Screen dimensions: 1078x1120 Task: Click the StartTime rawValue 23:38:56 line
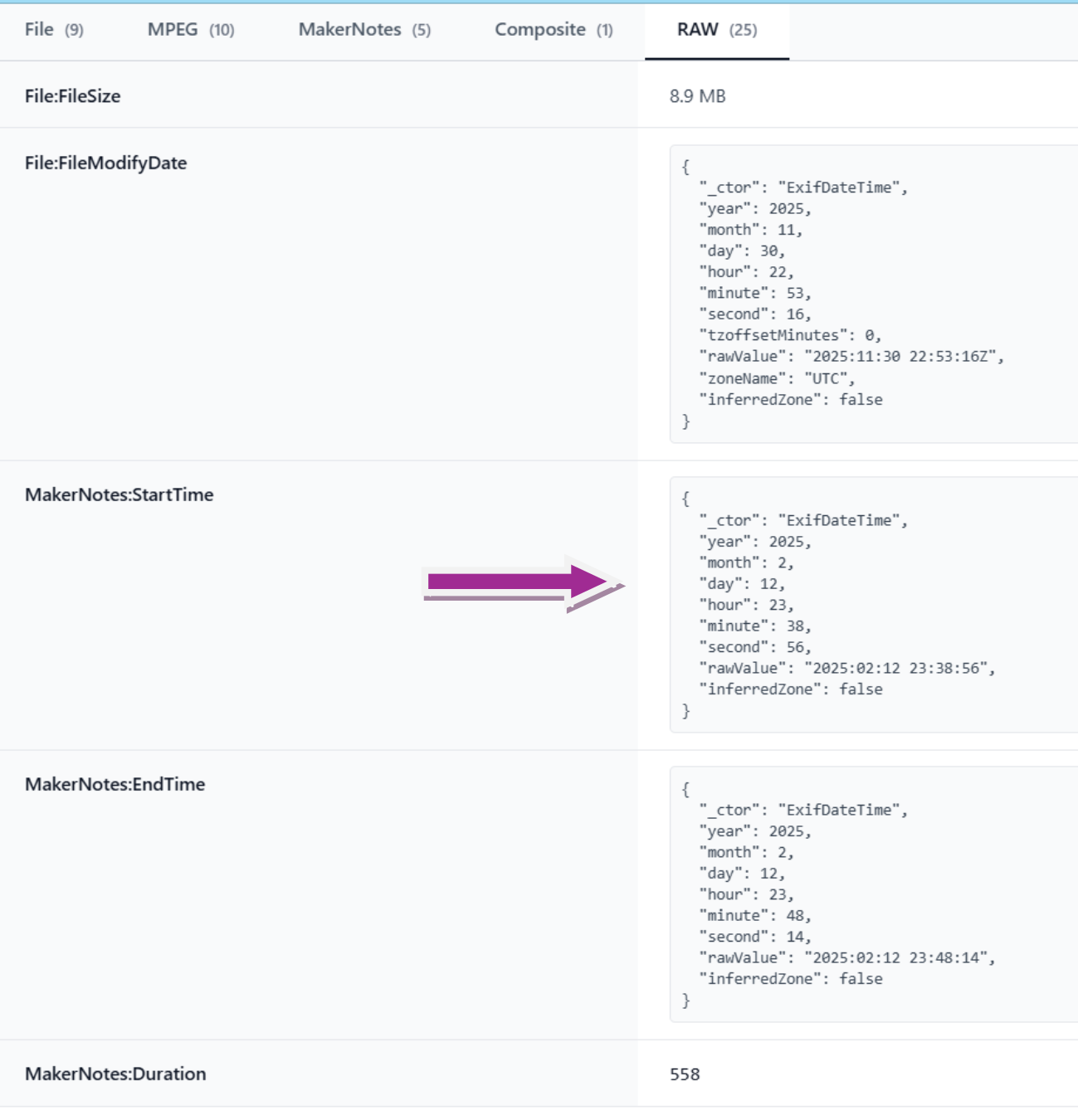point(846,668)
